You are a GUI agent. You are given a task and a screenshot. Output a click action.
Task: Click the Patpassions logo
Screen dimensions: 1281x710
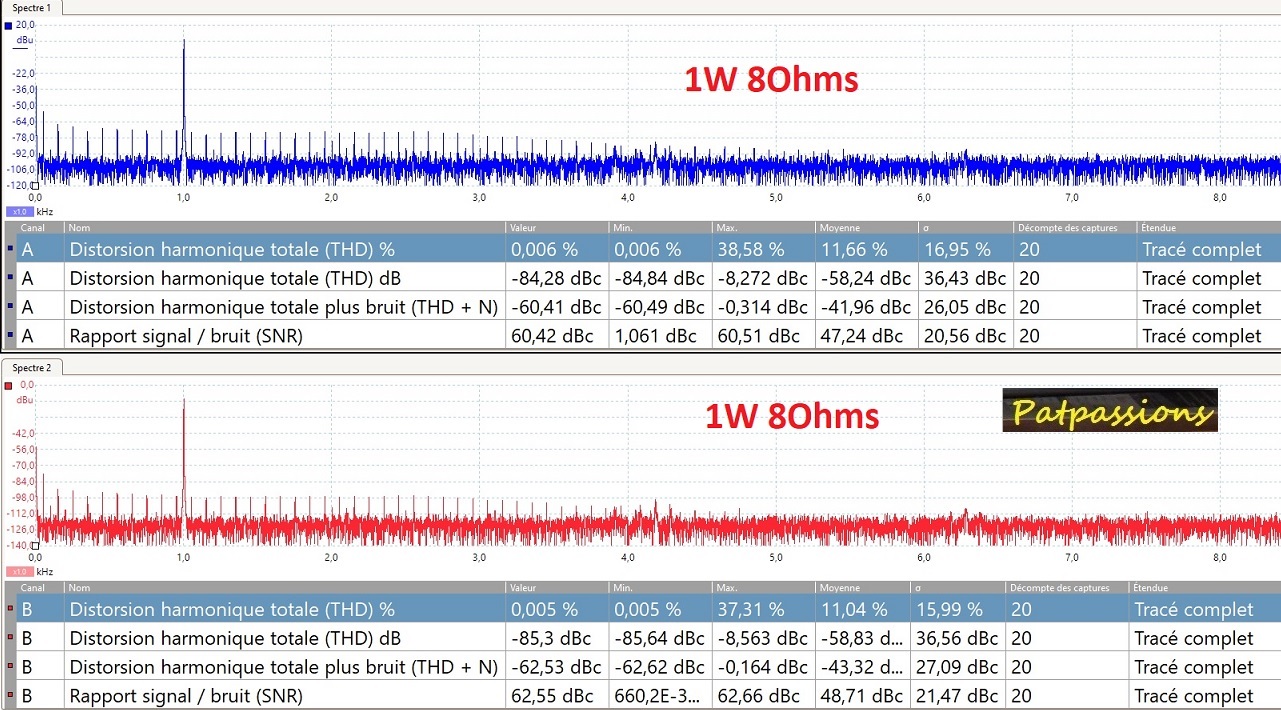1109,410
